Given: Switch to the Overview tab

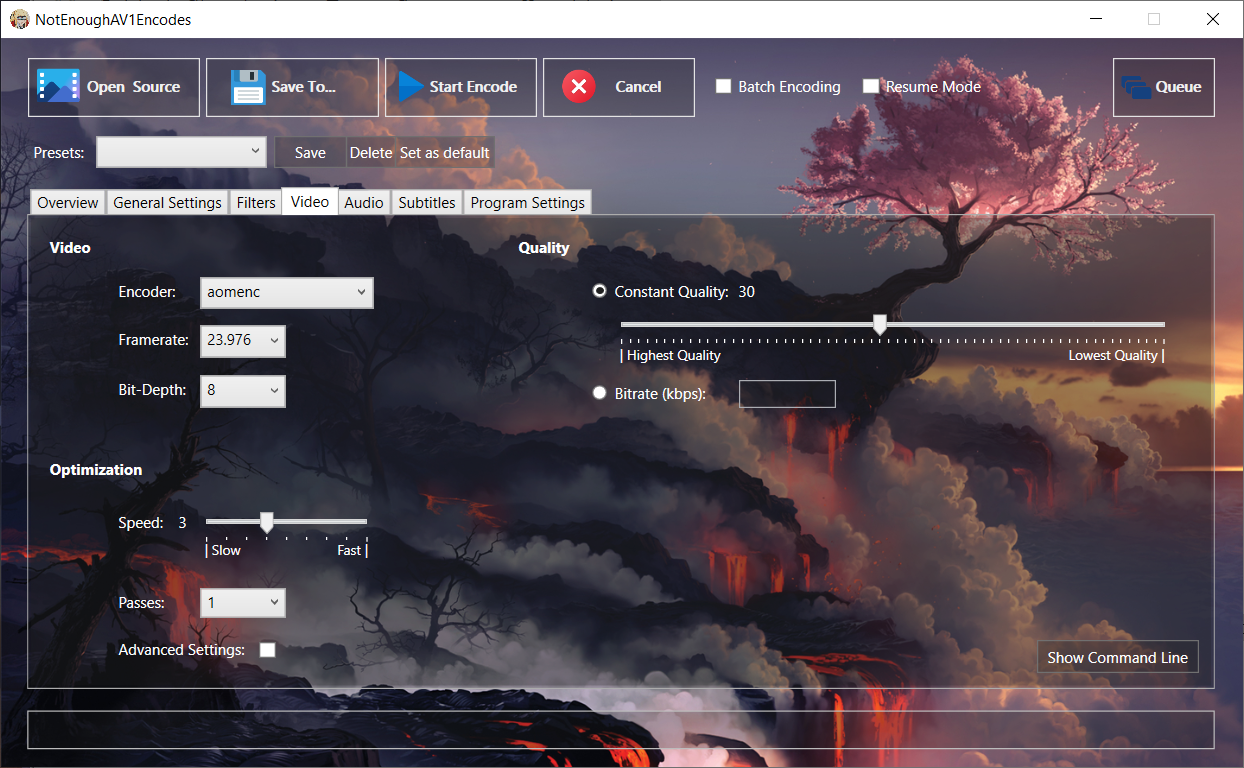Looking at the screenshot, I should click(x=68, y=202).
